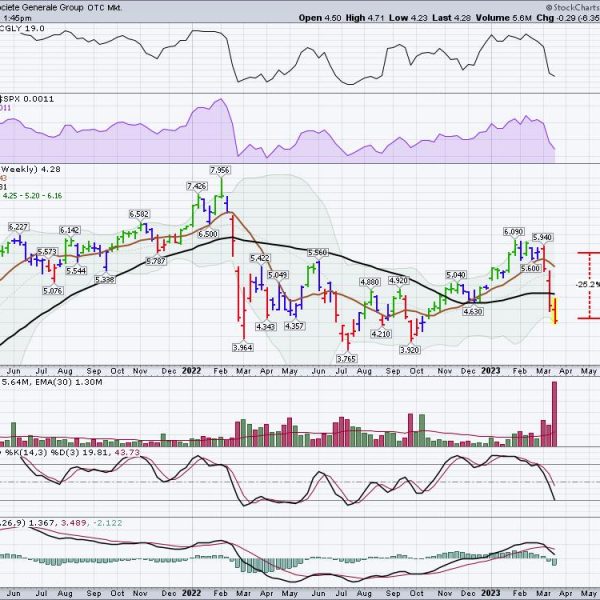
Task: Select the 5.040 price label
Action: tap(456, 275)
